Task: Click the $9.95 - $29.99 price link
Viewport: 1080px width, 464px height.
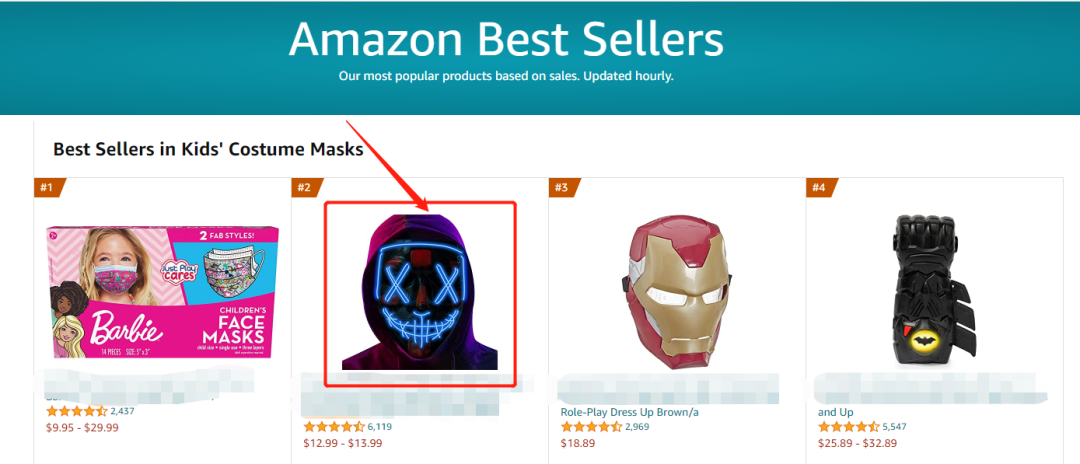Action: click(82, 428)
